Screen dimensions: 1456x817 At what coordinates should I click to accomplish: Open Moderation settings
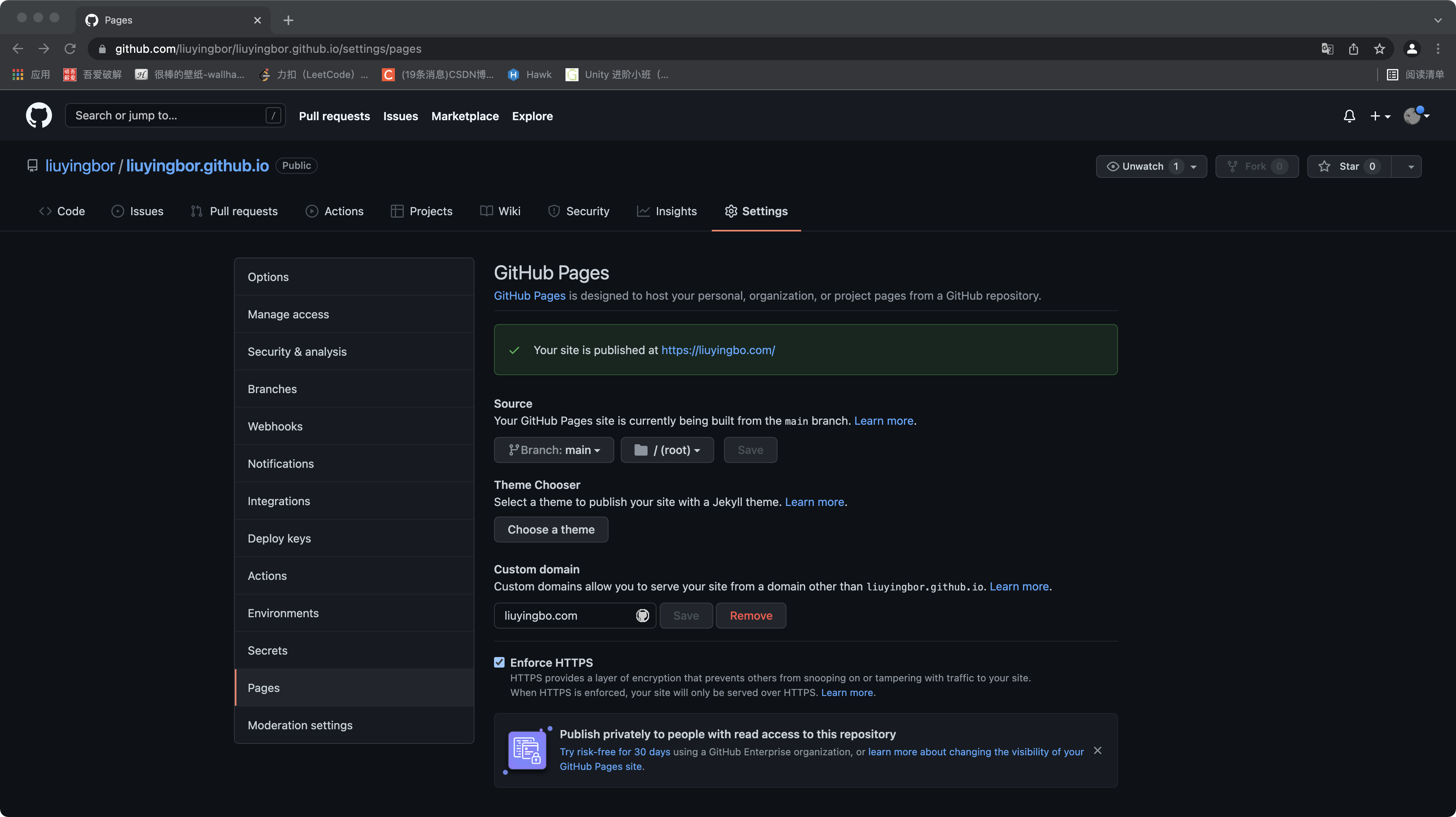click(x=354, y=725)
